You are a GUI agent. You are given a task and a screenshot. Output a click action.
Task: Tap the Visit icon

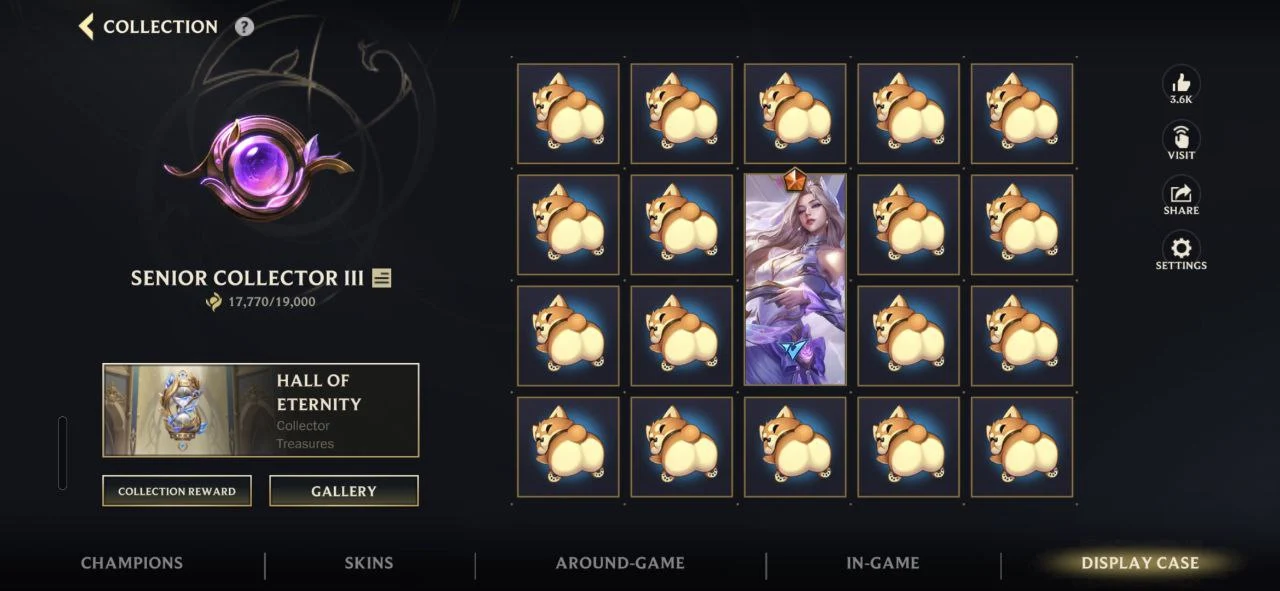pyautogui.click(x=1181, y=138)
